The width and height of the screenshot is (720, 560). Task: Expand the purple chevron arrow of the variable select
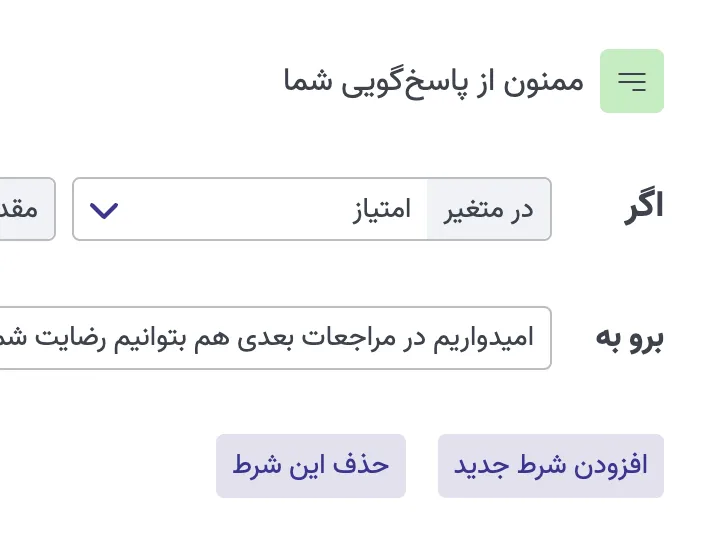click(104, 210)
